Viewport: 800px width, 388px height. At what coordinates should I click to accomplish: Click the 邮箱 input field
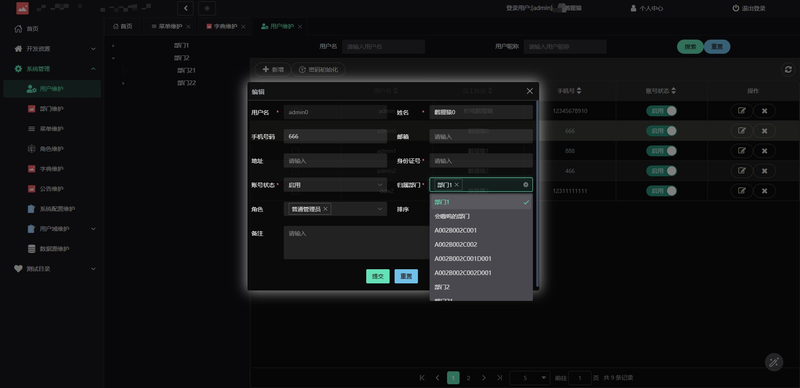click(481, 136)
